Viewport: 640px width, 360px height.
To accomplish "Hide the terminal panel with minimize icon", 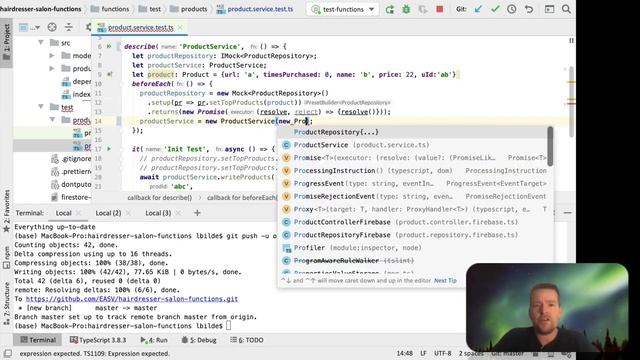I will [567, 213].
